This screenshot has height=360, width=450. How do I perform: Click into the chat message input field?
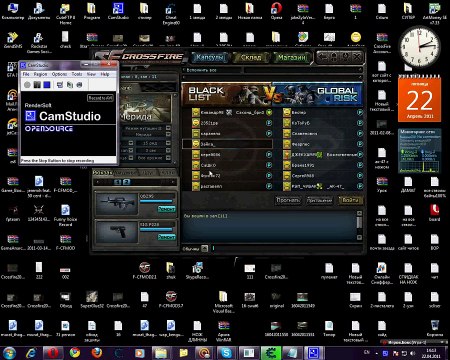(287, 248)
